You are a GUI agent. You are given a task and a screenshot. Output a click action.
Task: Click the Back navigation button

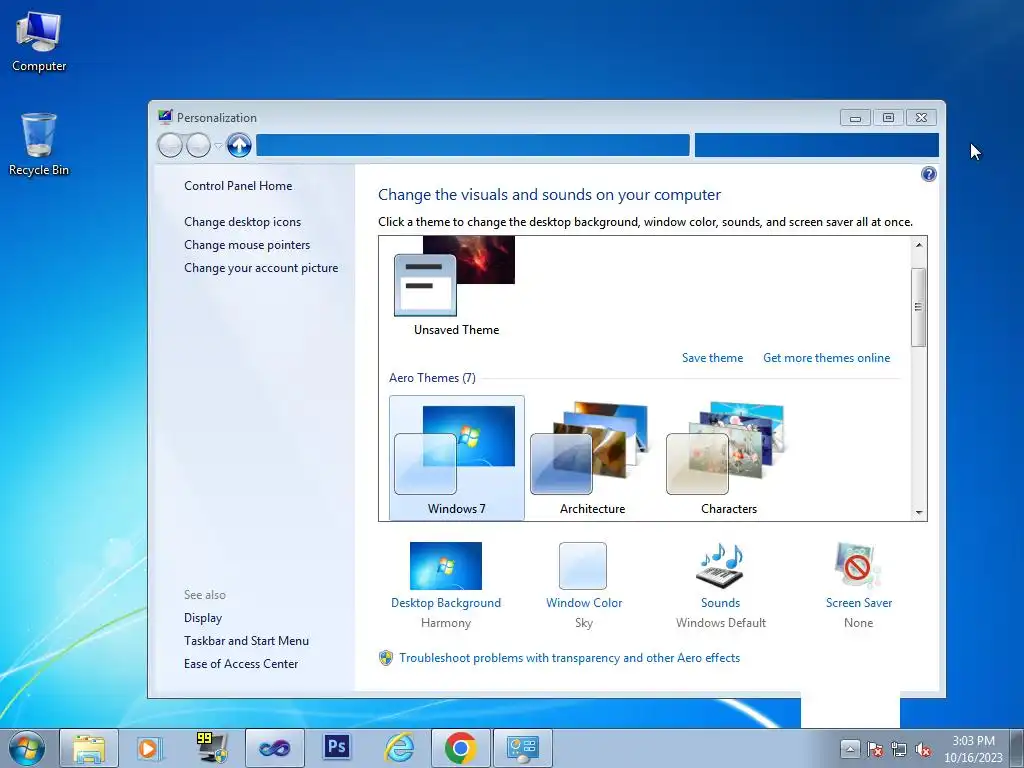point(170,145)
